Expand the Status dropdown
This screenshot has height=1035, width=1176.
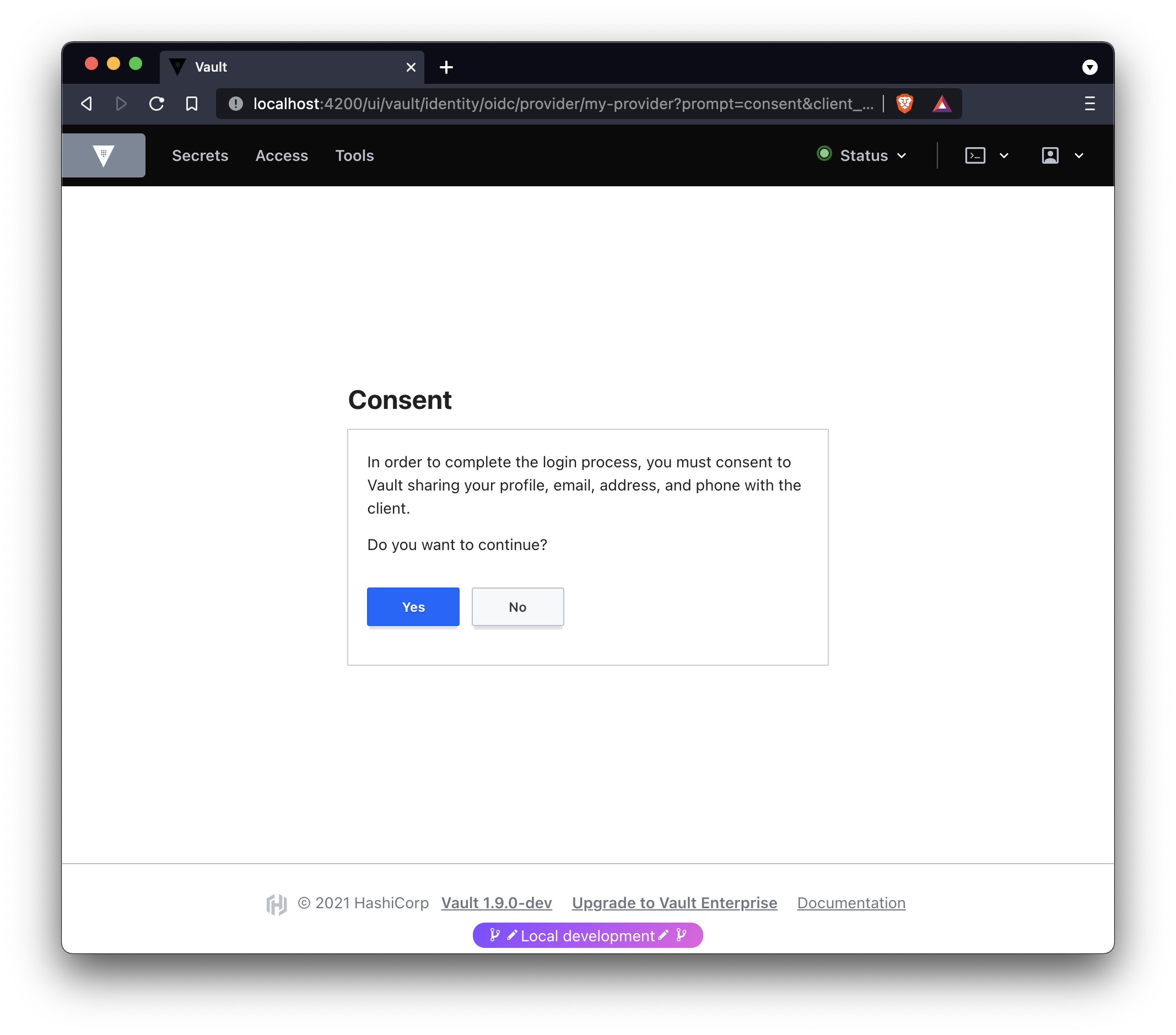point(863,155)
